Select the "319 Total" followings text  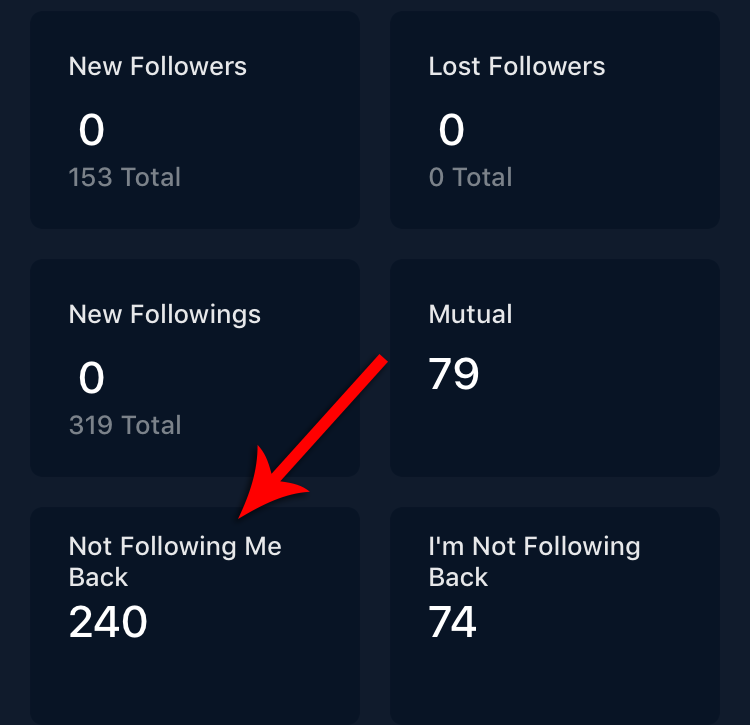[x=125, y=425]
